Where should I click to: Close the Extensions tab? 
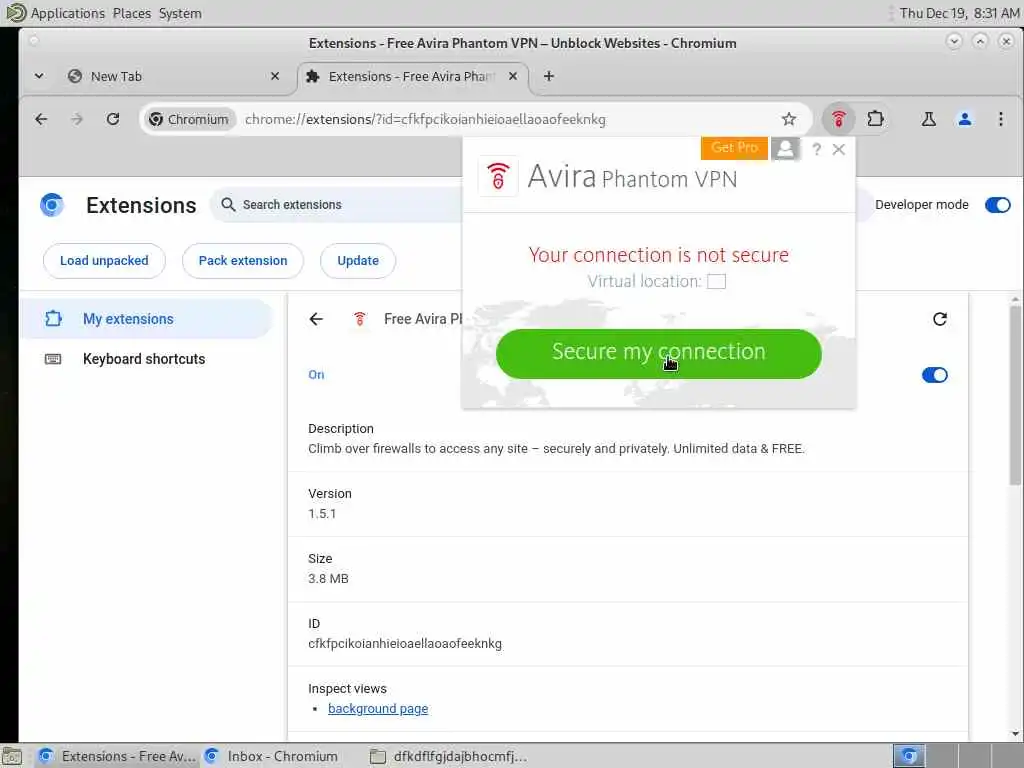(x=513, y=76)
